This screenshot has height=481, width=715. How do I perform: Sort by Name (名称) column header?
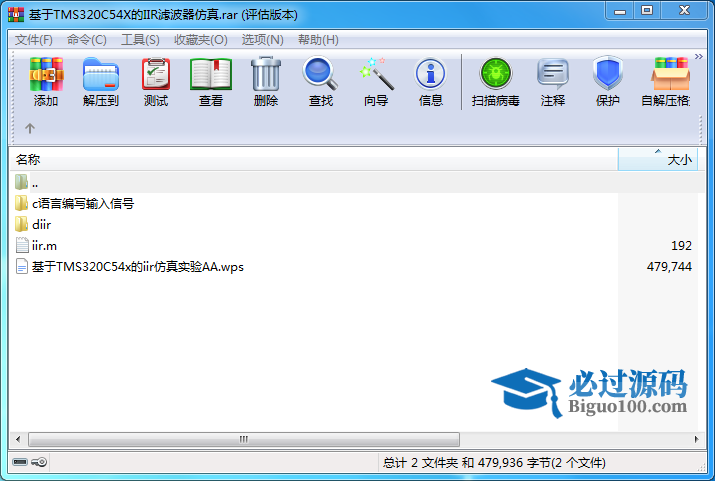[x=314, y=160]
